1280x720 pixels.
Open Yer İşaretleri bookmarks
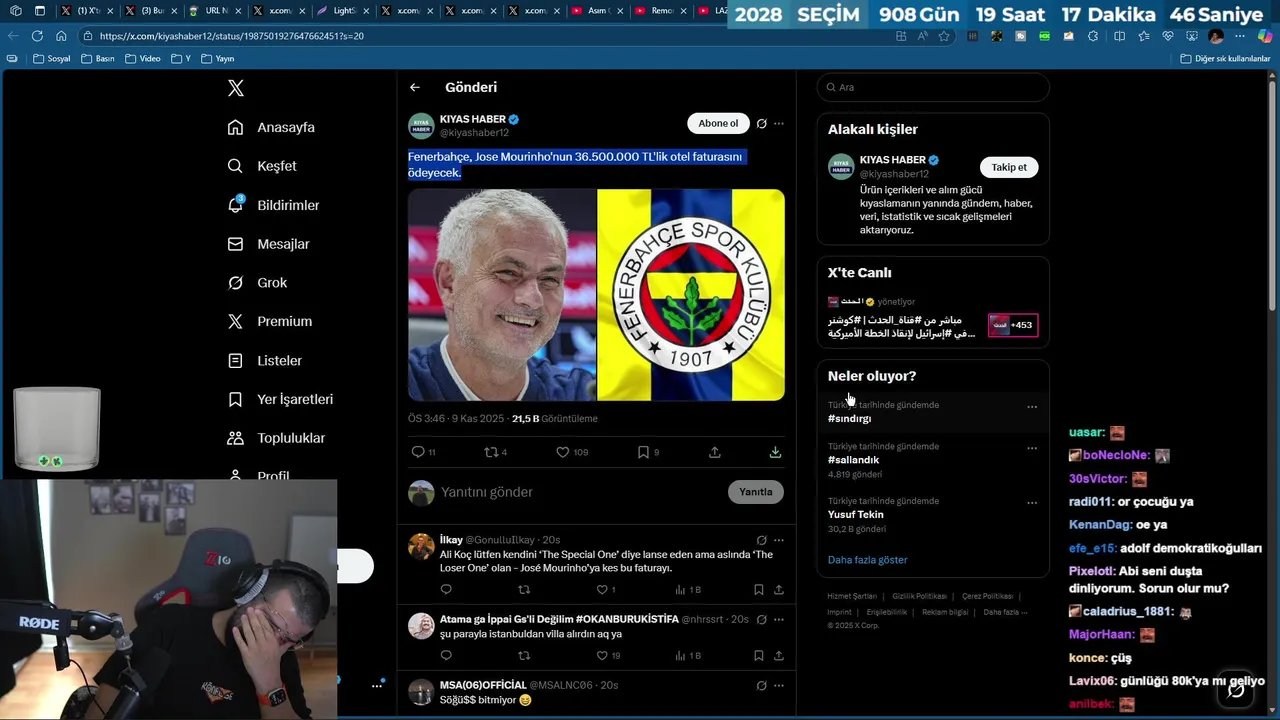(x=280, y=399)
